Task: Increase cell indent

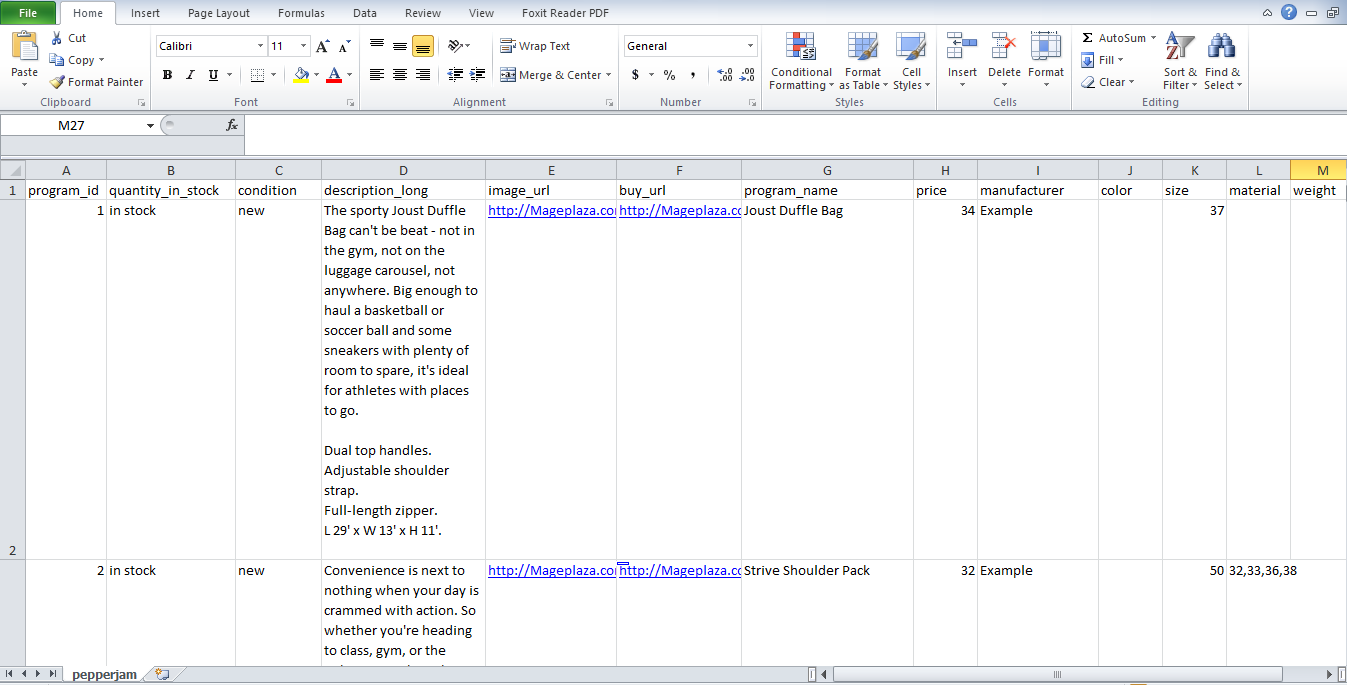Action: (x=478, y=75)
